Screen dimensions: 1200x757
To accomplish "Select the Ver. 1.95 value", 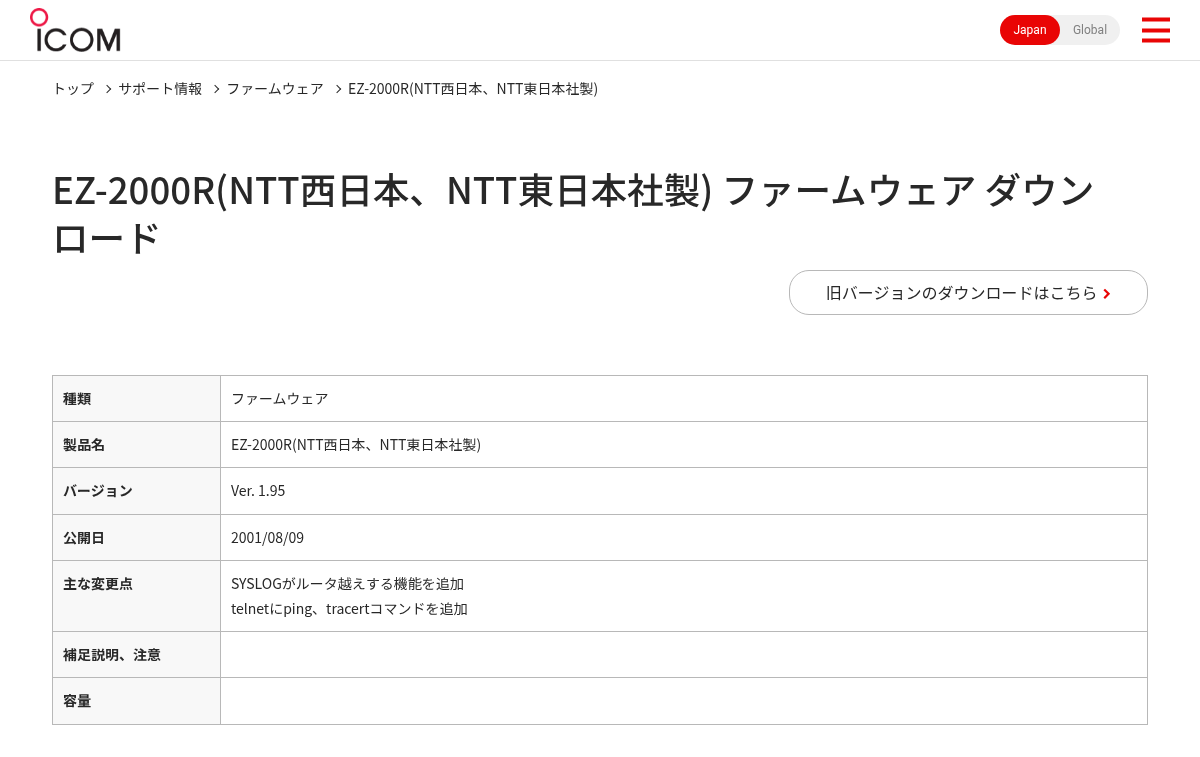I will (x=258, y=491).
